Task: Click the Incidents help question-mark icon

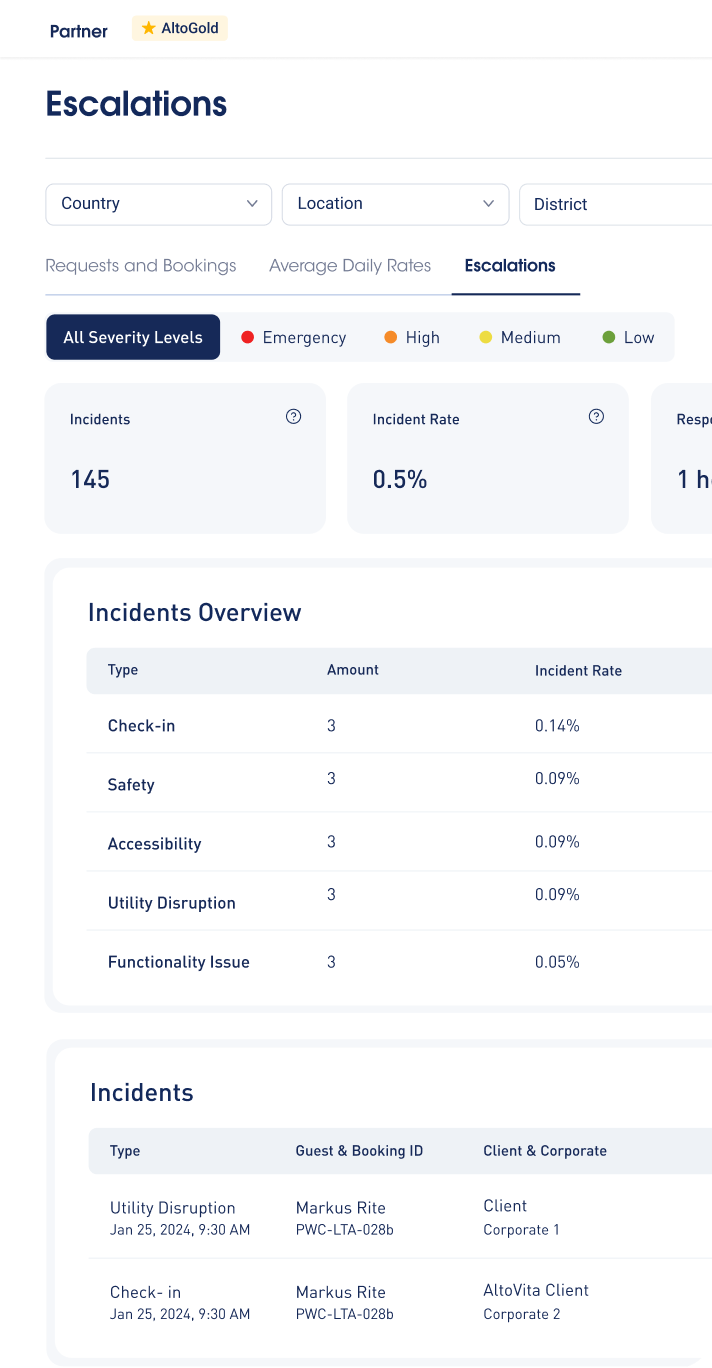Action: (x=293, y=417)
